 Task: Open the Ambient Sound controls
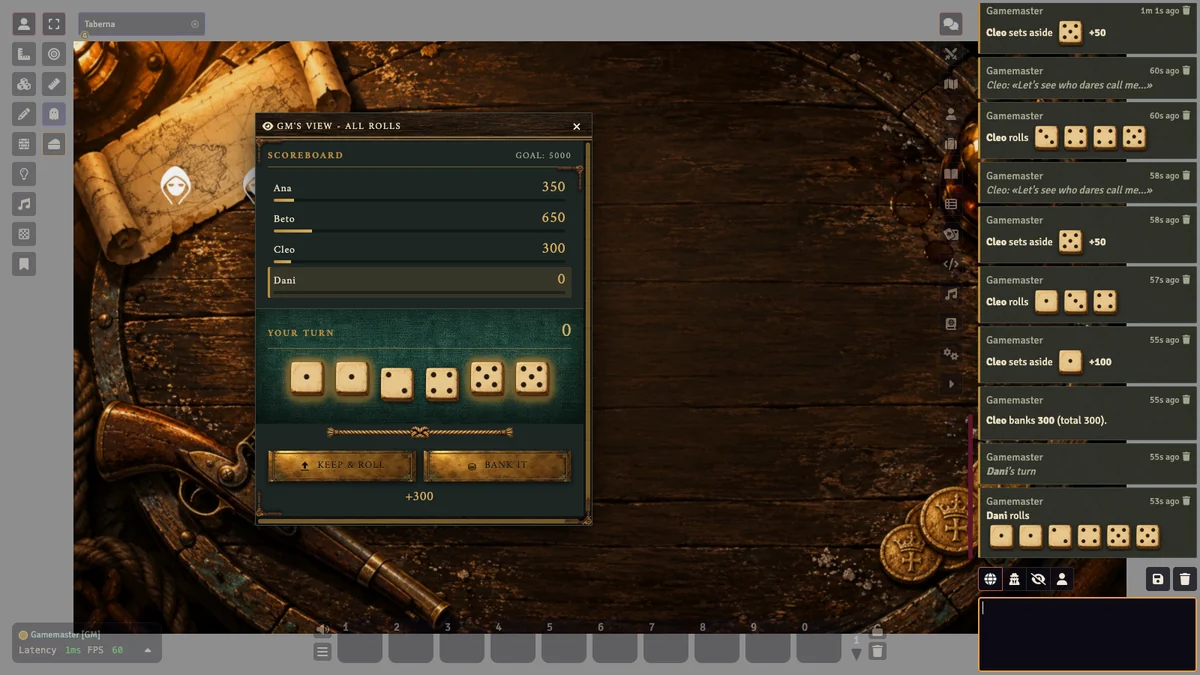click(24, 204)
